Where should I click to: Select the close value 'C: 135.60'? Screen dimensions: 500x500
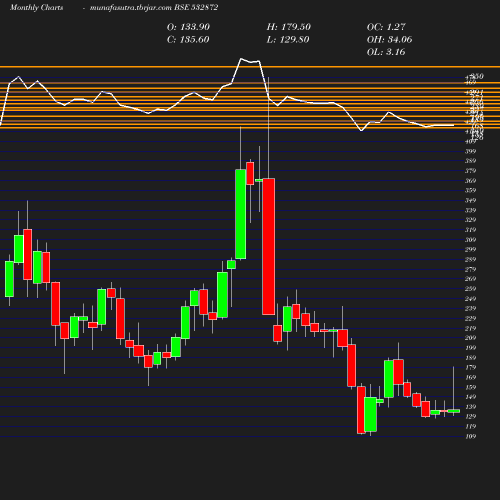pyautogui.click(x=188, y=40)
